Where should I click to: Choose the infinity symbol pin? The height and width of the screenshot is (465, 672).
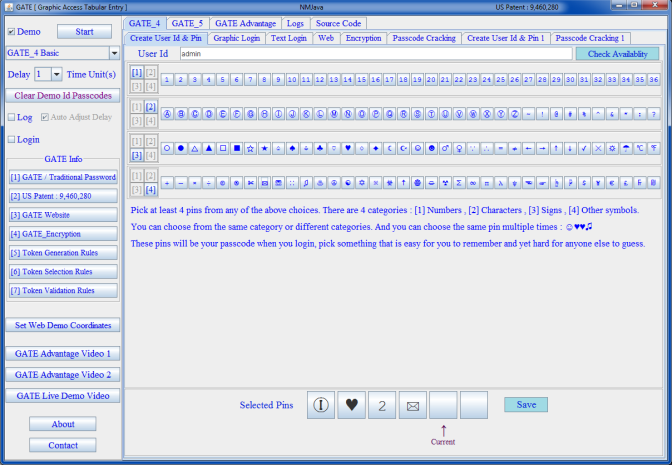pyautogui.click(x=473, y=183)
